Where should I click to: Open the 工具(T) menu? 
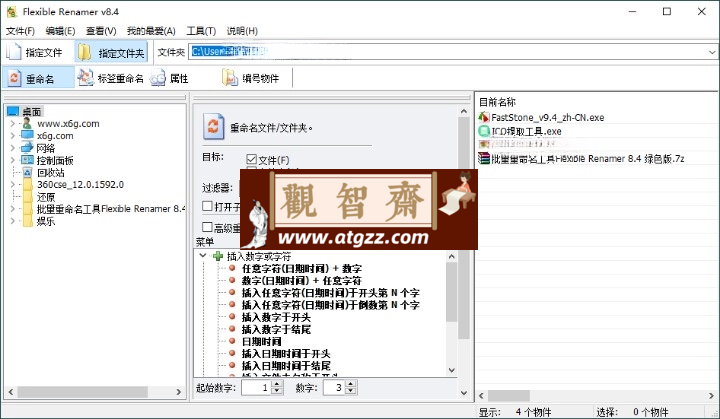click(201, 31)
